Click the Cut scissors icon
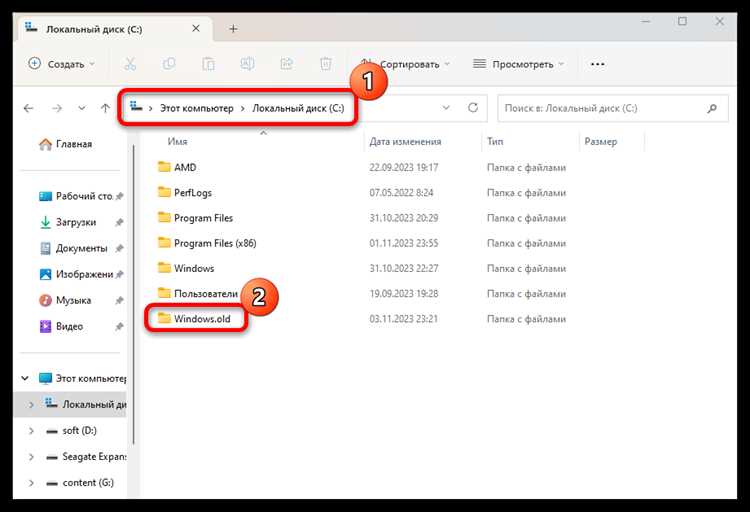 click(130, 64)
